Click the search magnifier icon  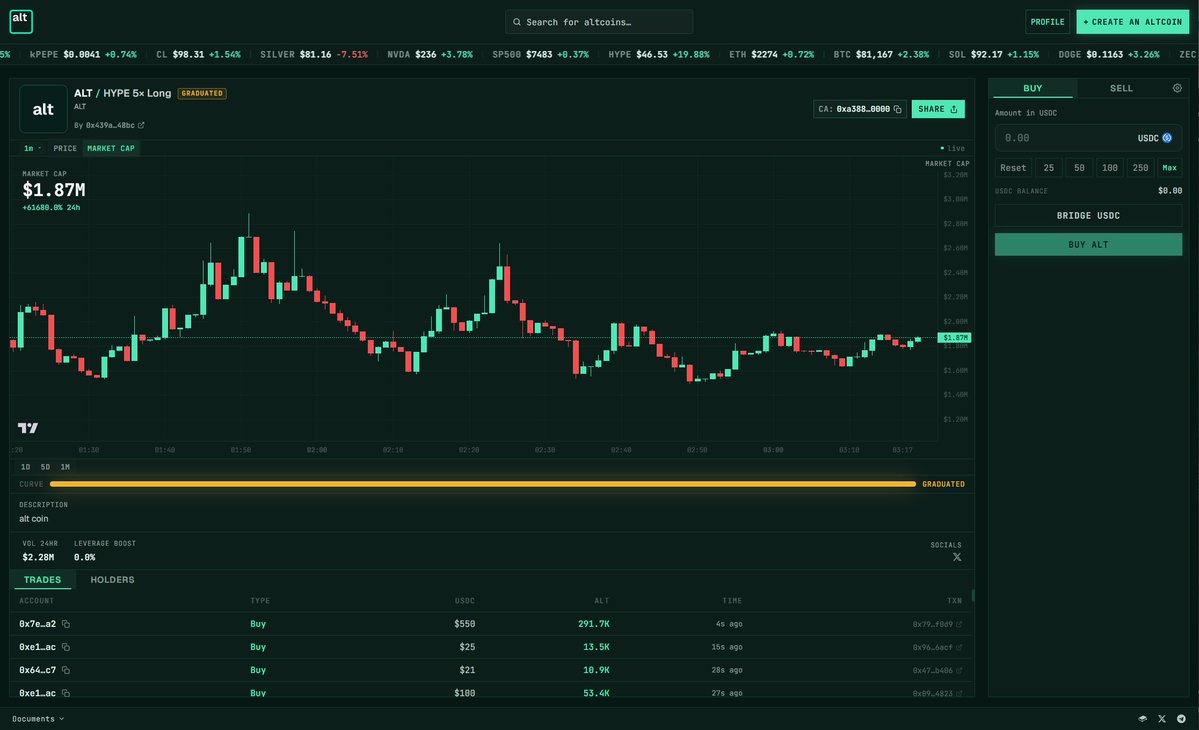(517, 22)
